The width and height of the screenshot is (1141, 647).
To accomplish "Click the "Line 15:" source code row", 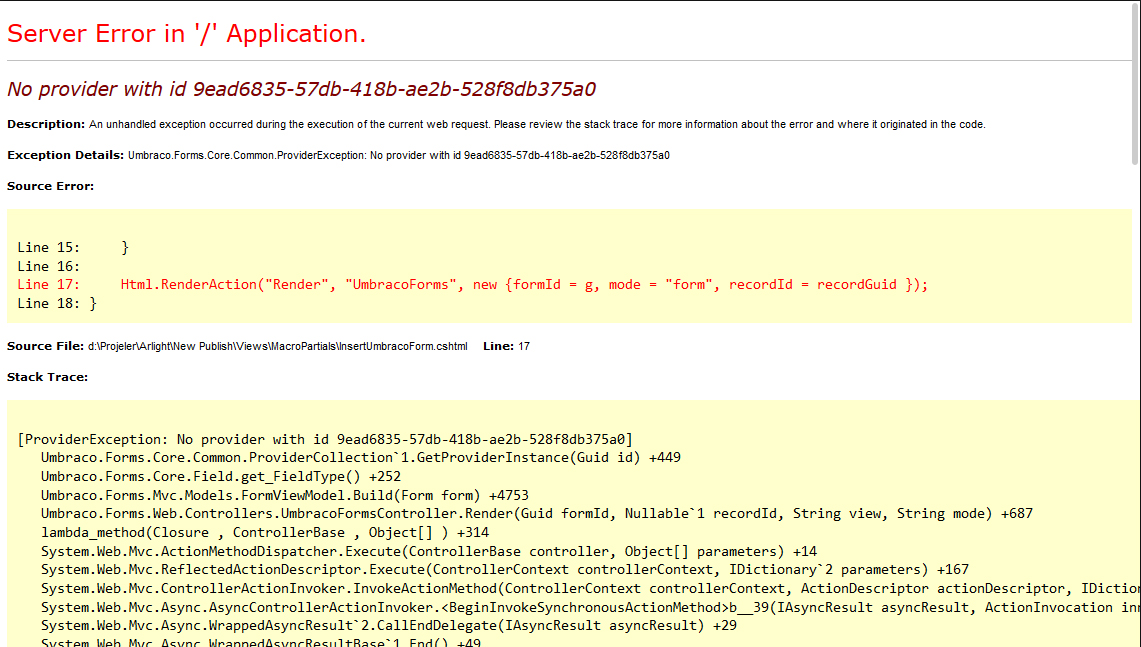I will coord(73,247).
